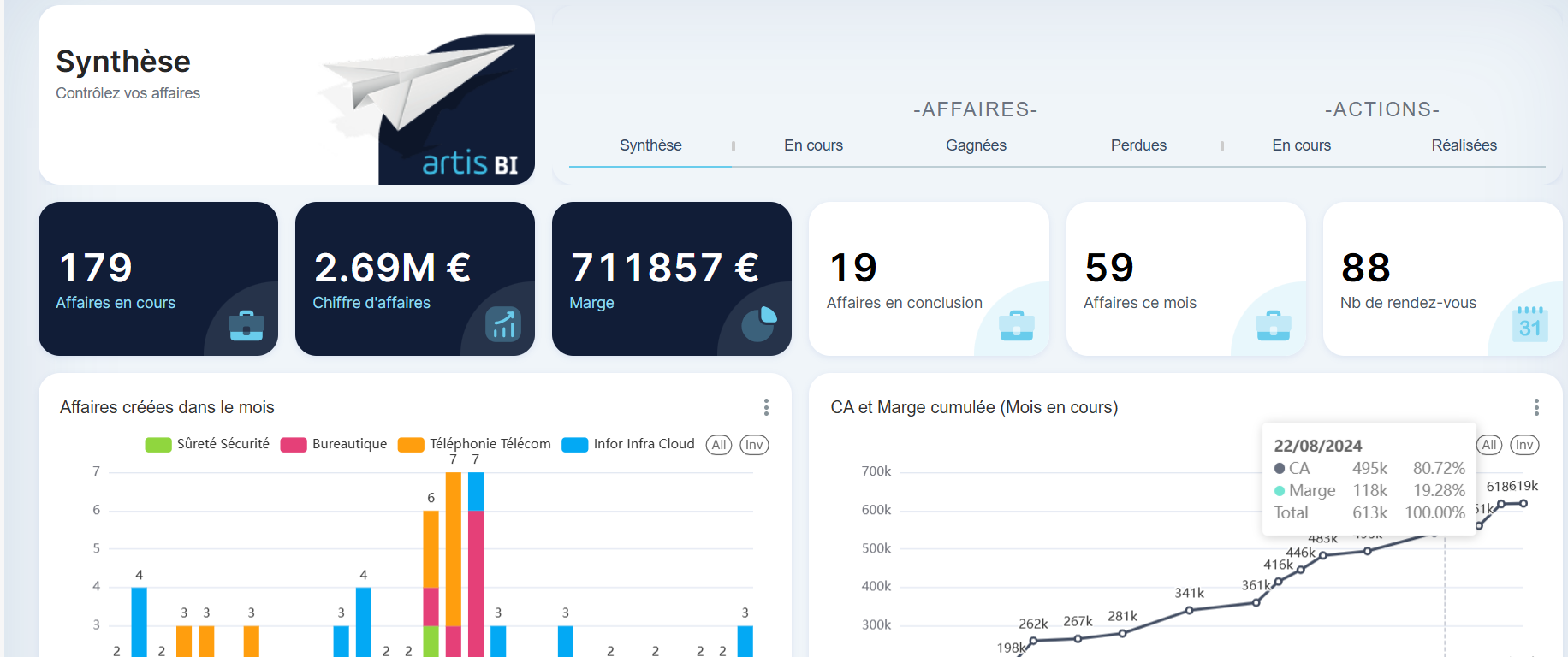The image size is (1568, 657).
Task: Open options menu for CA et Marge cumulée
Action: click(1536, 407)
